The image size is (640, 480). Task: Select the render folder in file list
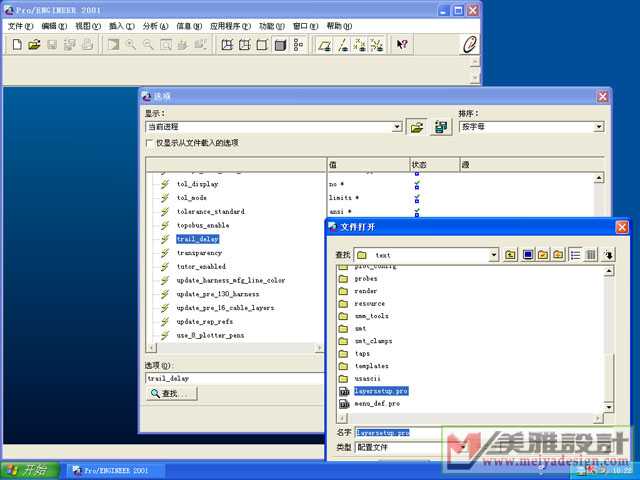tap(366, 291)
